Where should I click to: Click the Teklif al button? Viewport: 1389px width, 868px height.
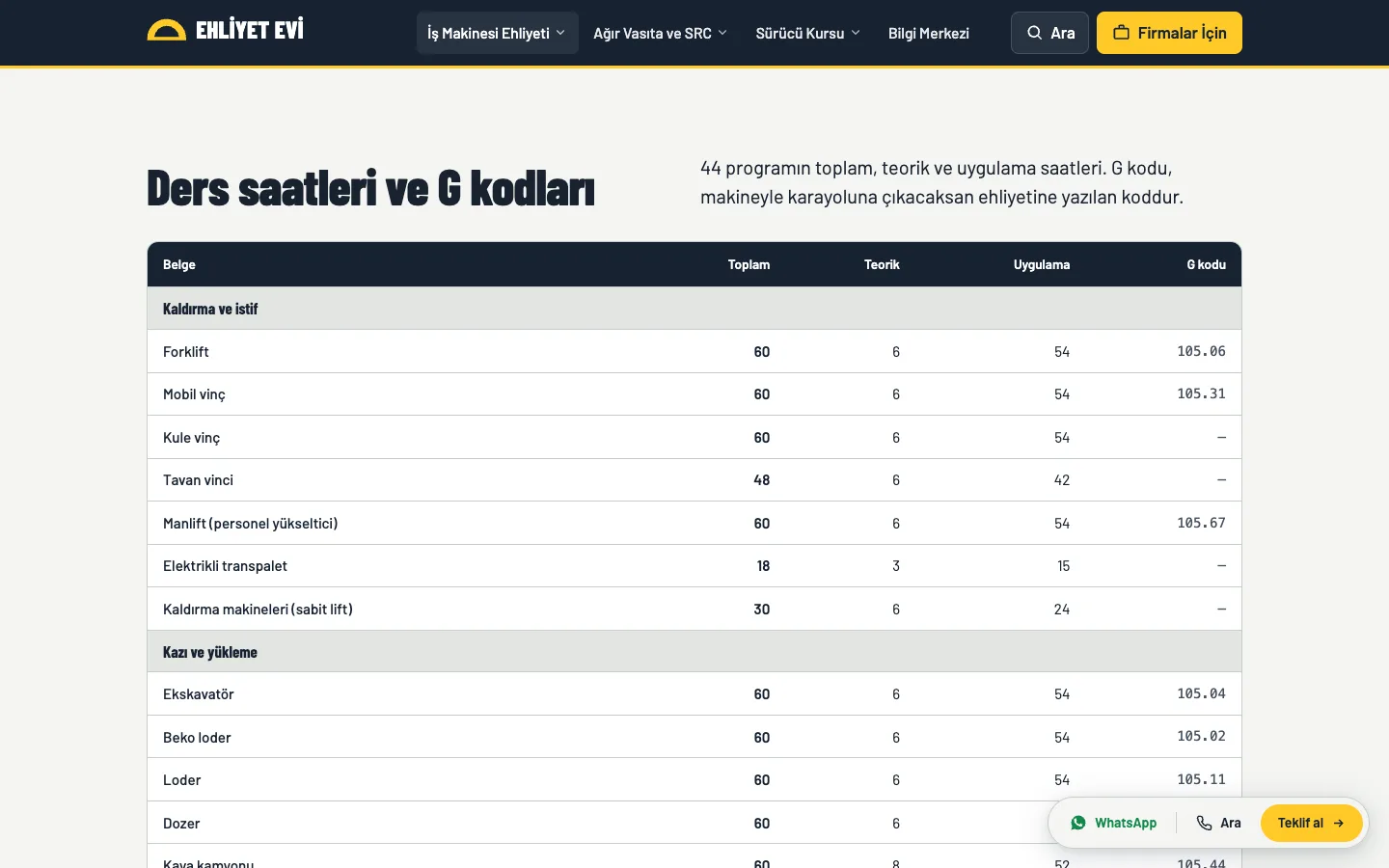tap(1312, 823)
